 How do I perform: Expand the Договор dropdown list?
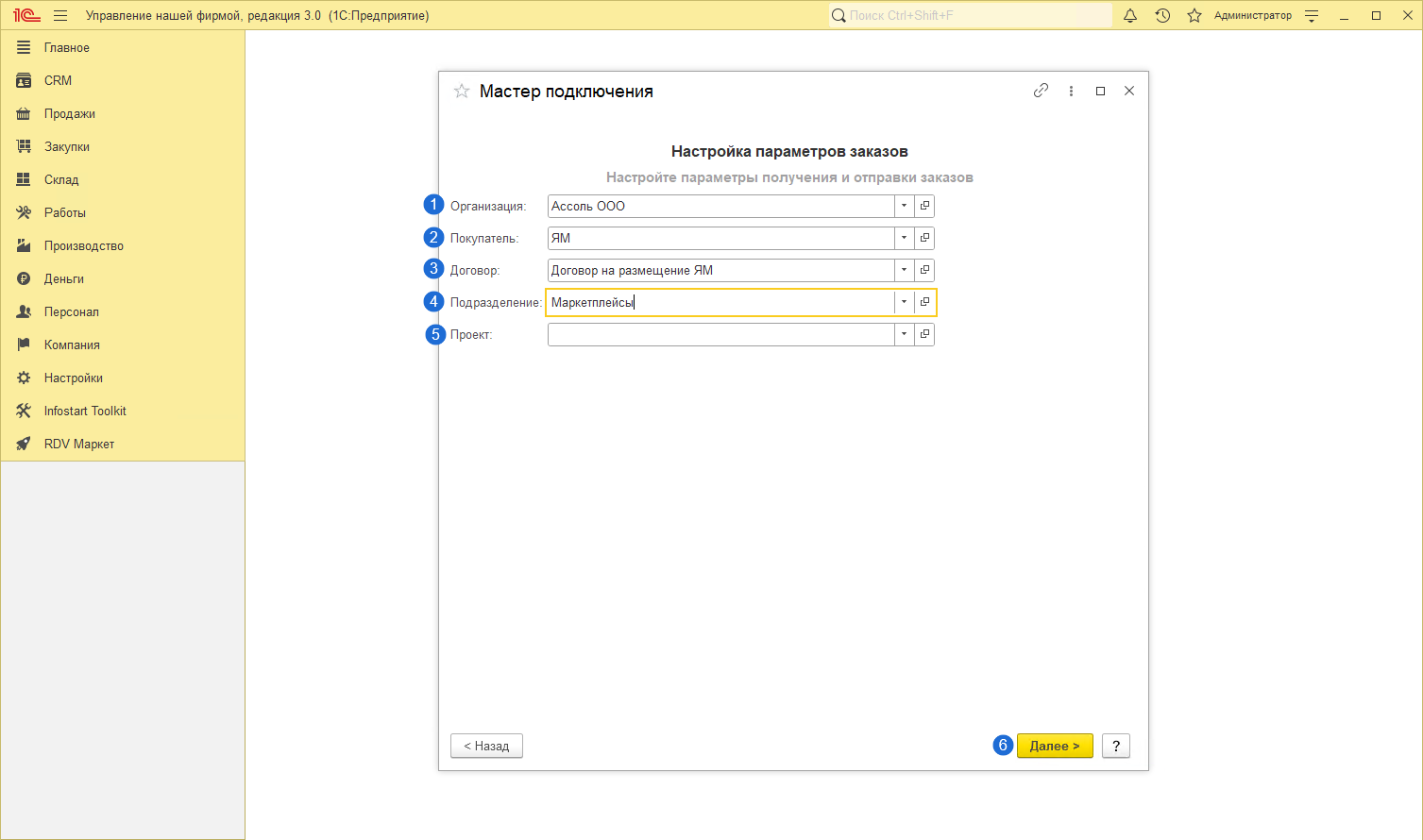click(904, 270)
